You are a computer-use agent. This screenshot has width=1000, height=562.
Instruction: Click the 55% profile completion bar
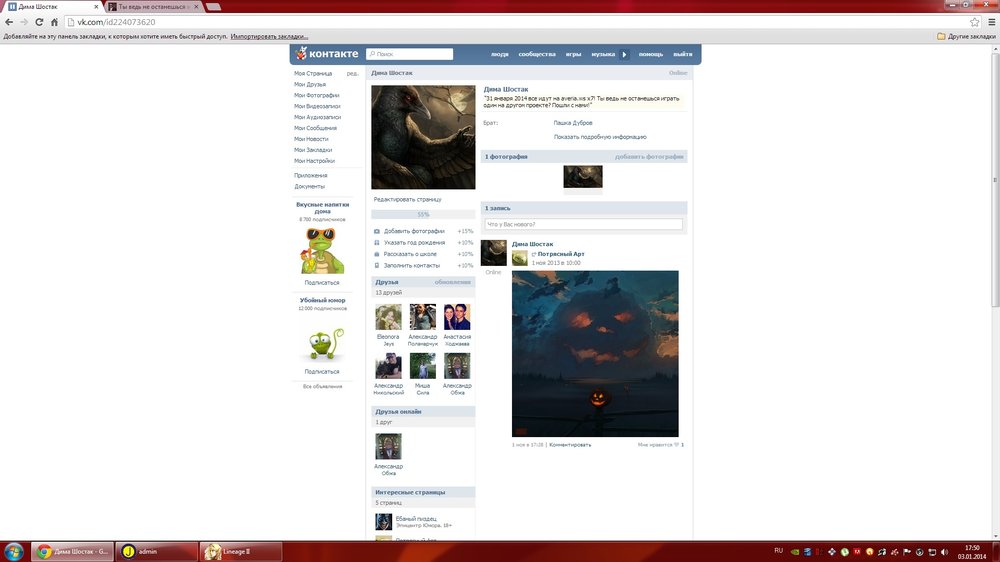point(423,215)
